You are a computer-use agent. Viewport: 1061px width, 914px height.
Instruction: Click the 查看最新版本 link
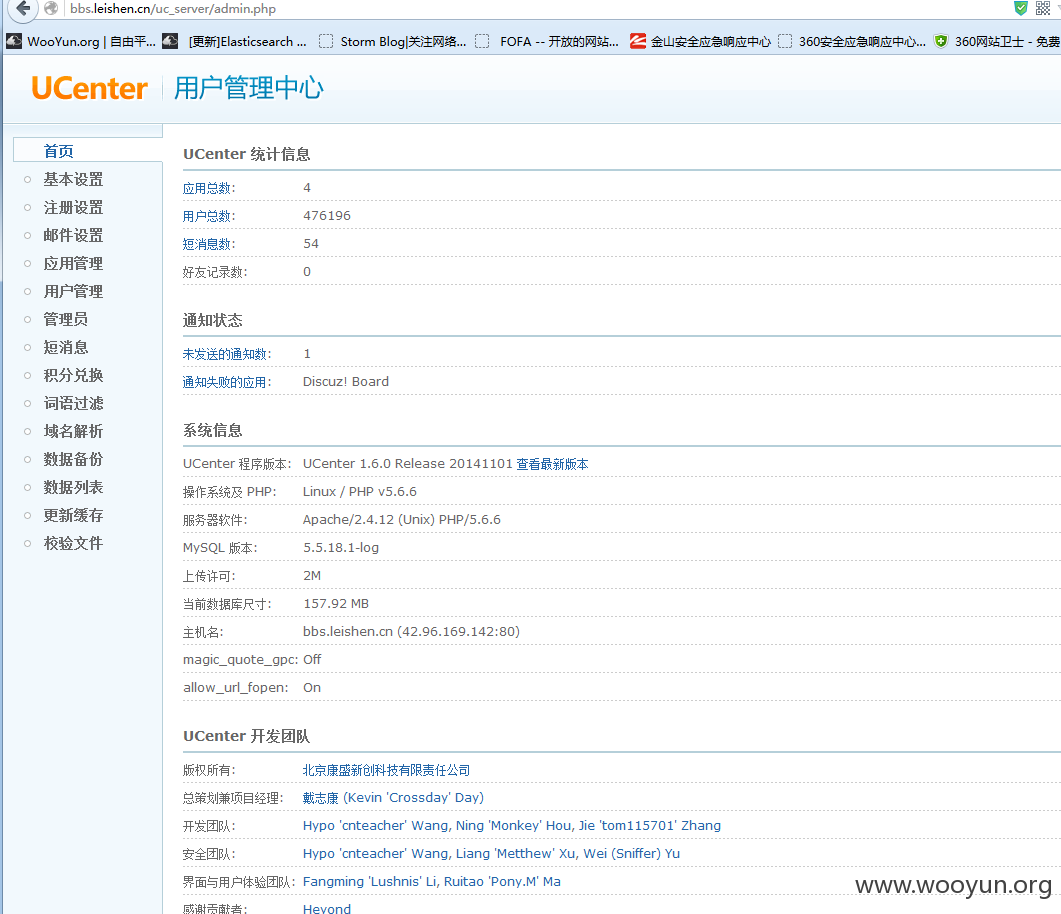[552, 464]
